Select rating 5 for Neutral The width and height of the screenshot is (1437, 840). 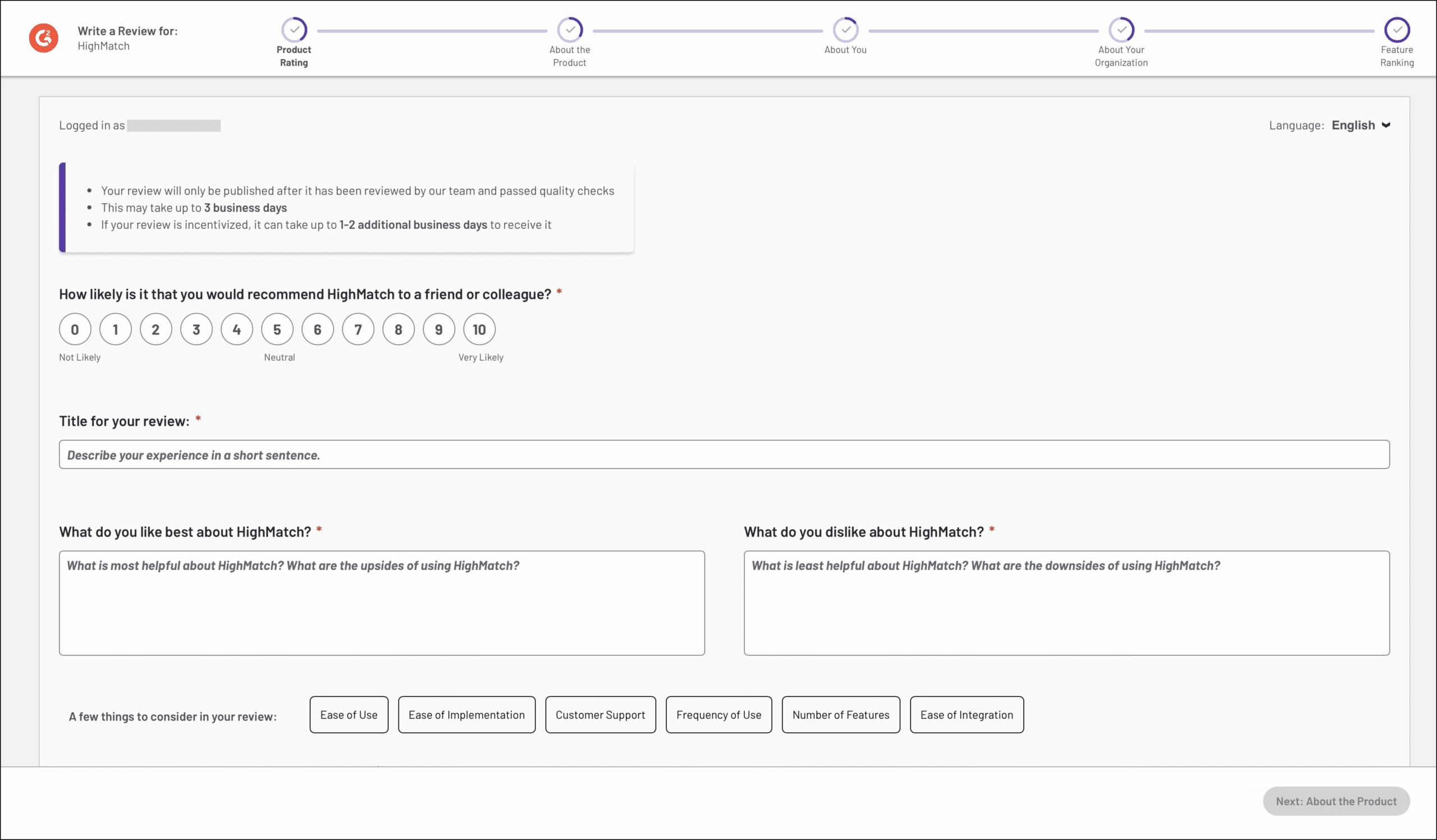pyautogui.click(x=277, y=329)
